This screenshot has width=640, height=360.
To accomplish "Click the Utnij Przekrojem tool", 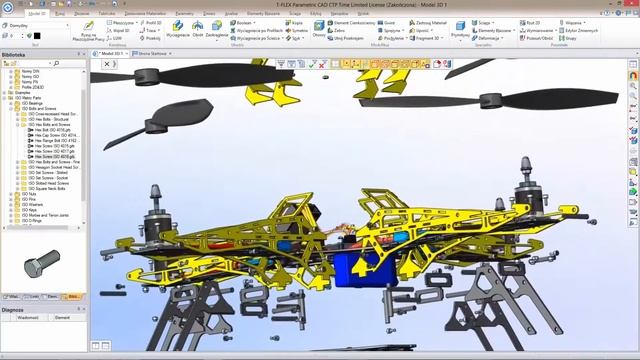I will point(345,38).
